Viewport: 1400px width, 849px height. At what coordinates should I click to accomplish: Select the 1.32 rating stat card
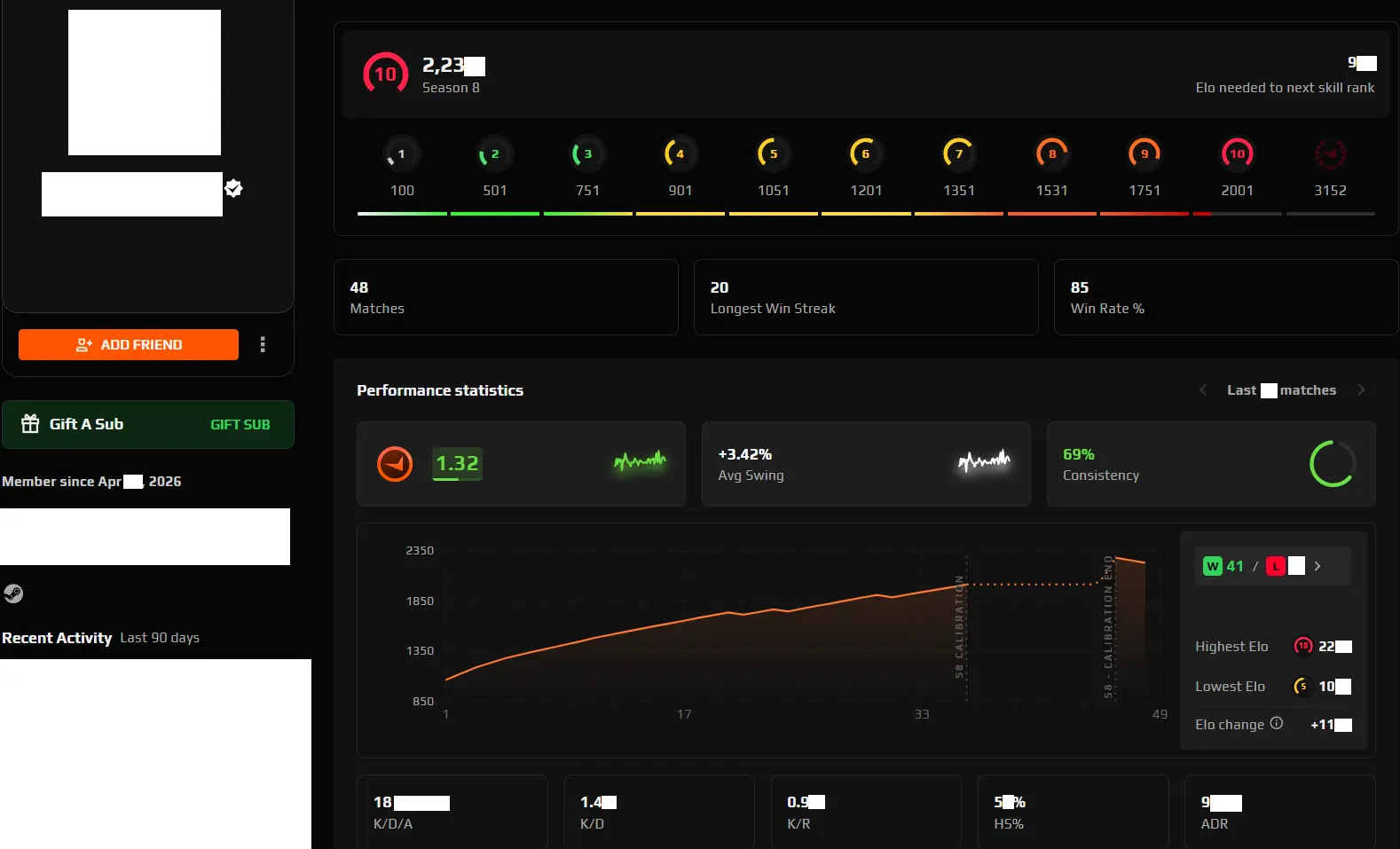521,464
